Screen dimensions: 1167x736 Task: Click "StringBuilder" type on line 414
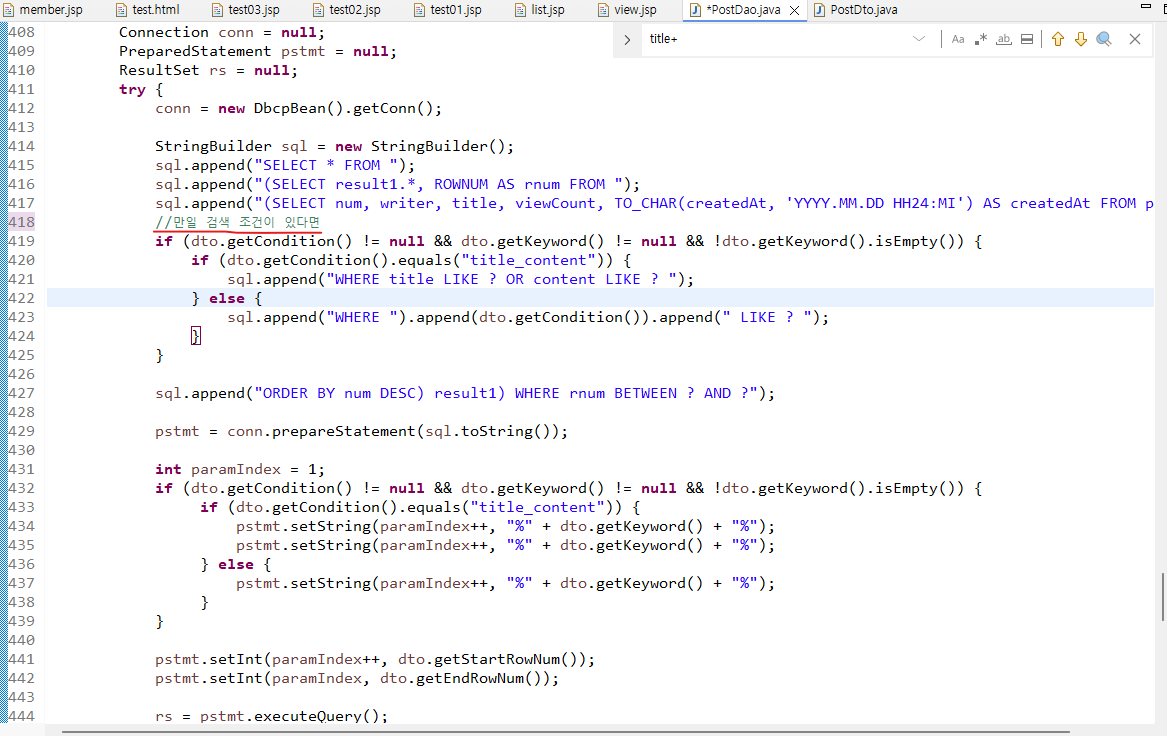pyautogui.click(x=213, y=146)
